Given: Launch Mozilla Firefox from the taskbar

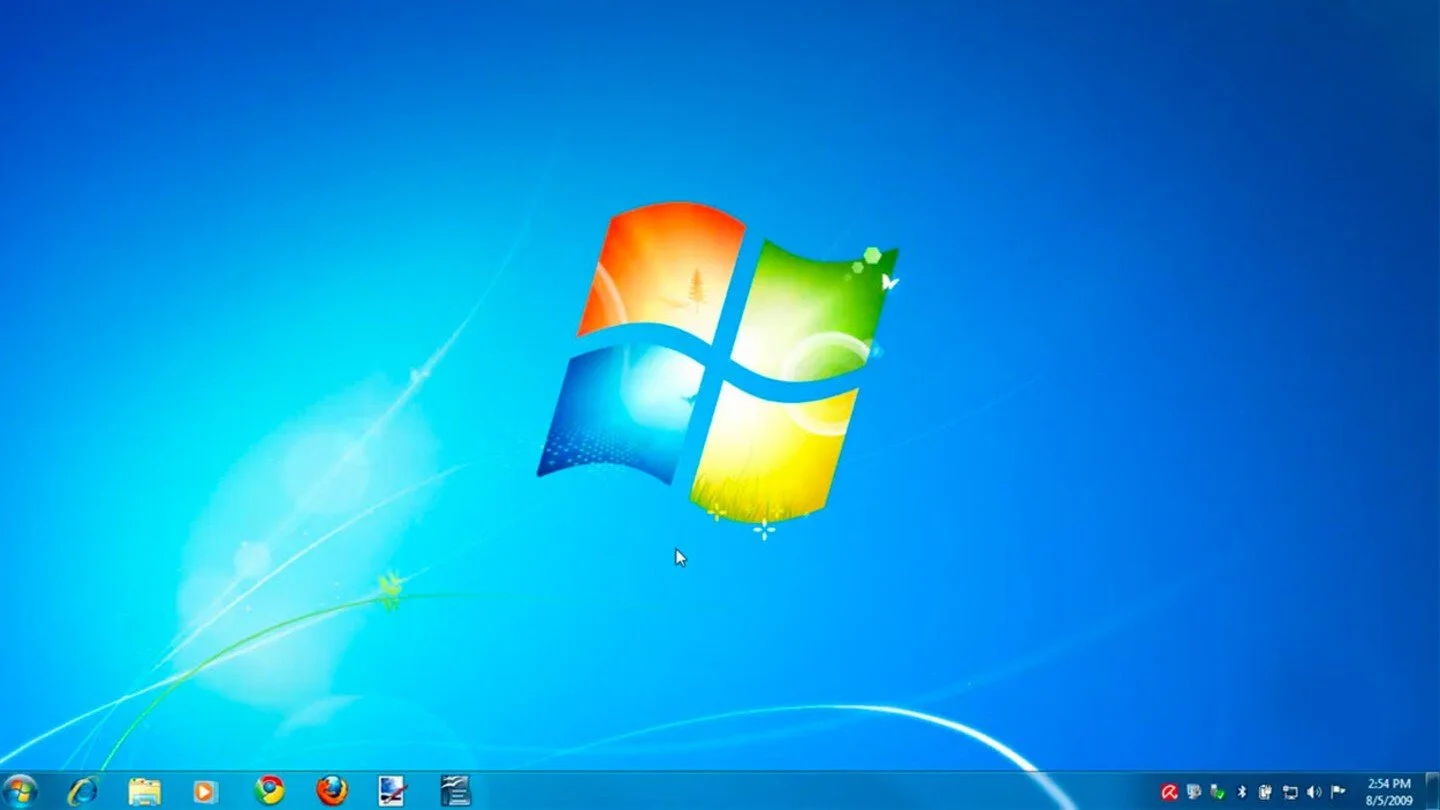Looking at the screenshot, I should [x=332, y=791].
